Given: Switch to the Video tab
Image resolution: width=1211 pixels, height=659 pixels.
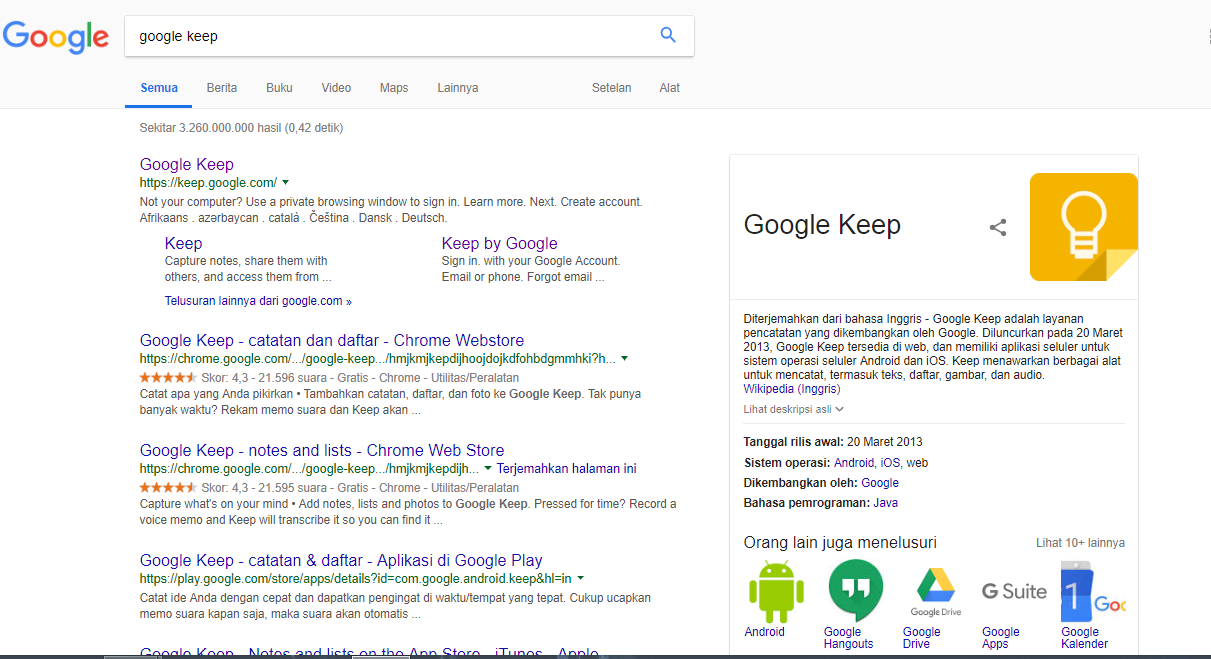Looking at the screenshot, I should [x=336, y=88].
